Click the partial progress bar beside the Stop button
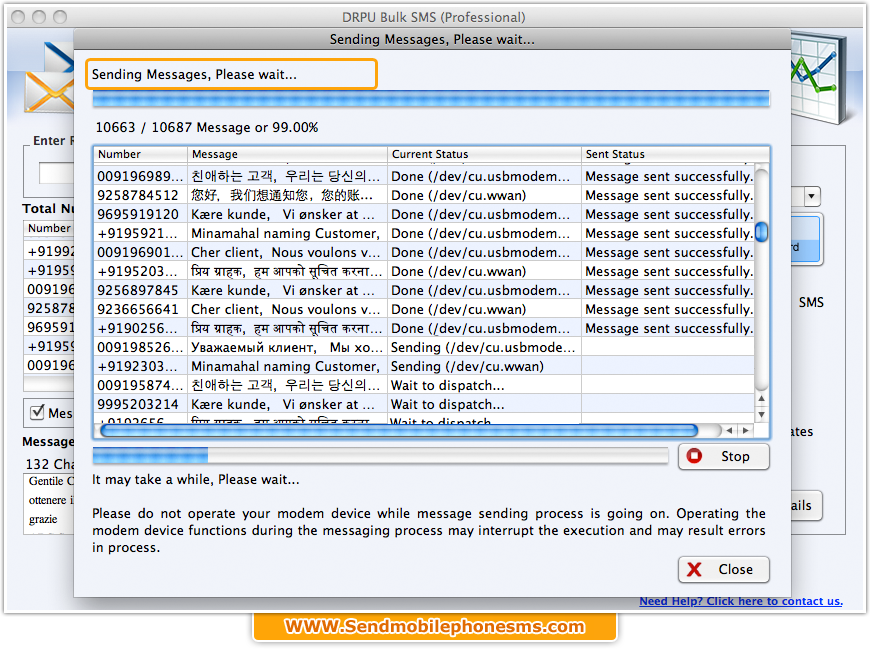Image resolution: width=870 pixels, height=649 pixels. tap(380, 456)
